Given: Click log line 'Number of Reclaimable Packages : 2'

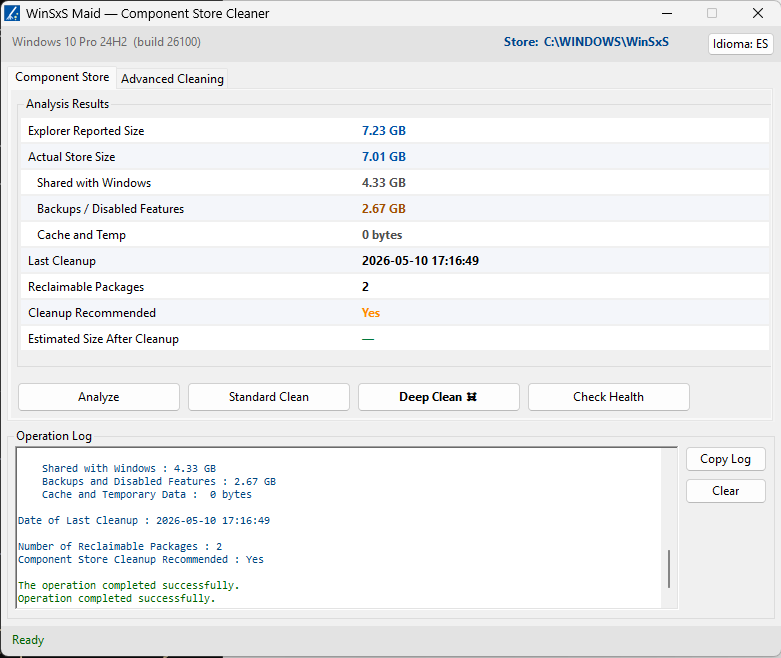Looking at the screenshot, I should (x=120, y=546).
